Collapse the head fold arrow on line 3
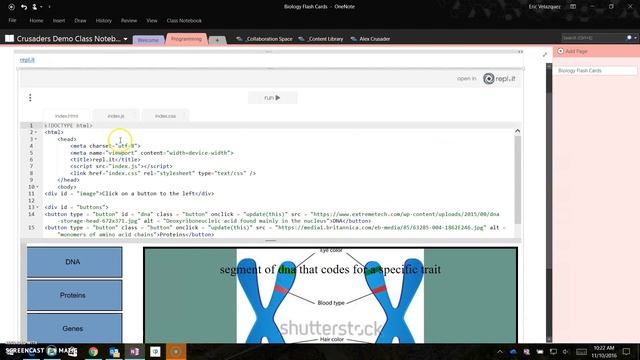This screenshot has height=360, width=640. [36, 139]
